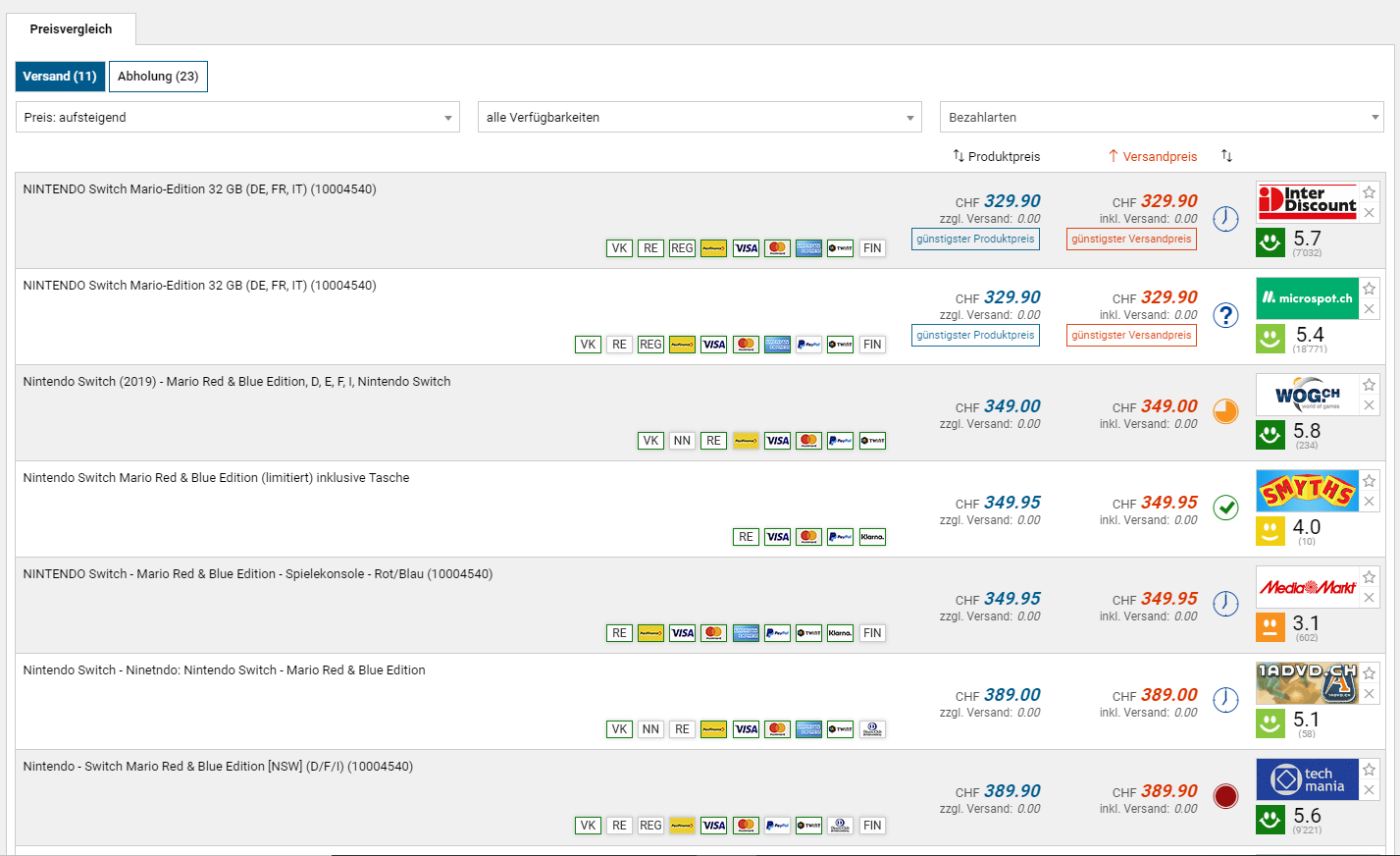Expand the 'alle Verfügbarkeiten' dropdown
This screenshot has height=856, width=1400.
click(x=700, y=117)
